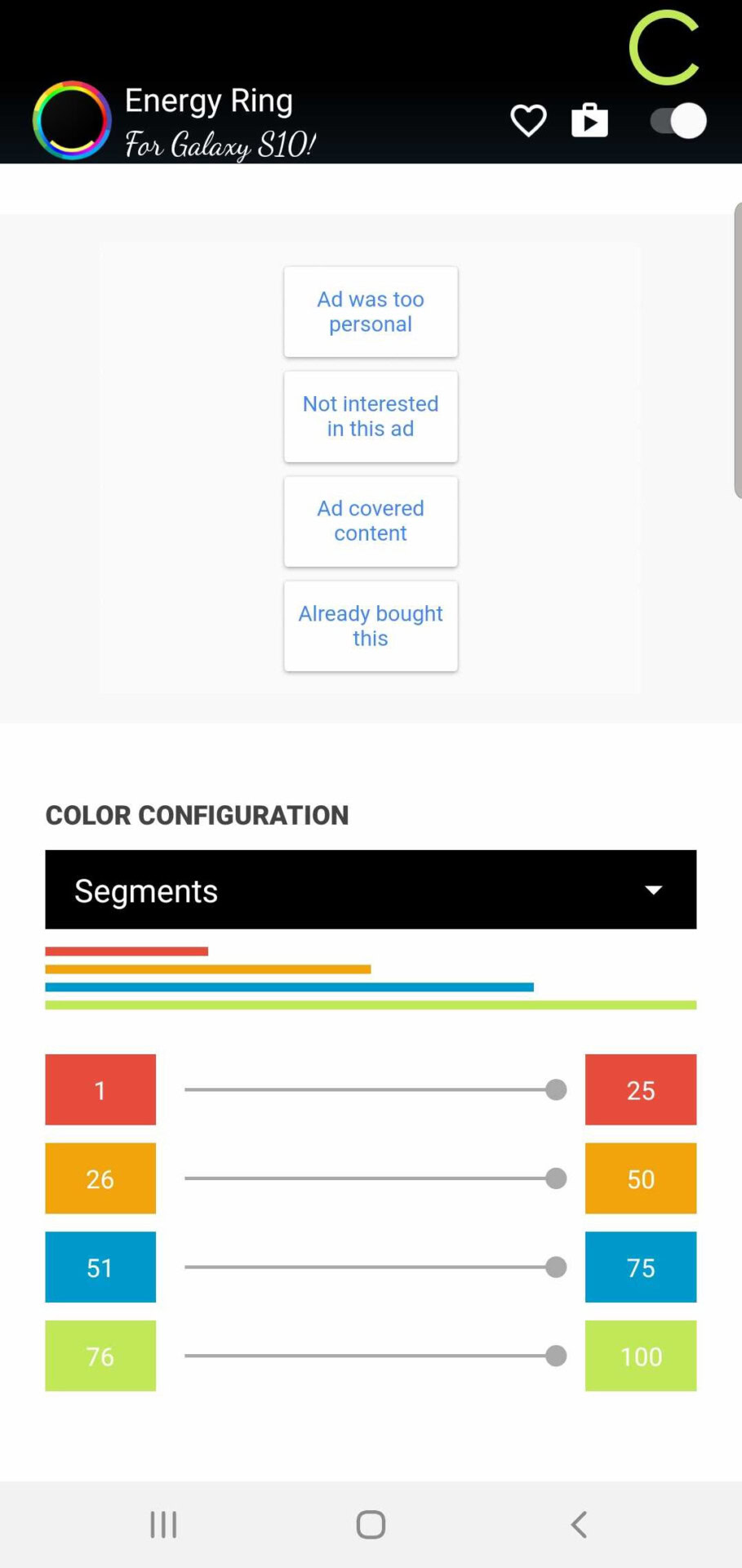Open the Segments dropdown
The height and width of the screenshot is (1568, 742).
click(371, 889)
